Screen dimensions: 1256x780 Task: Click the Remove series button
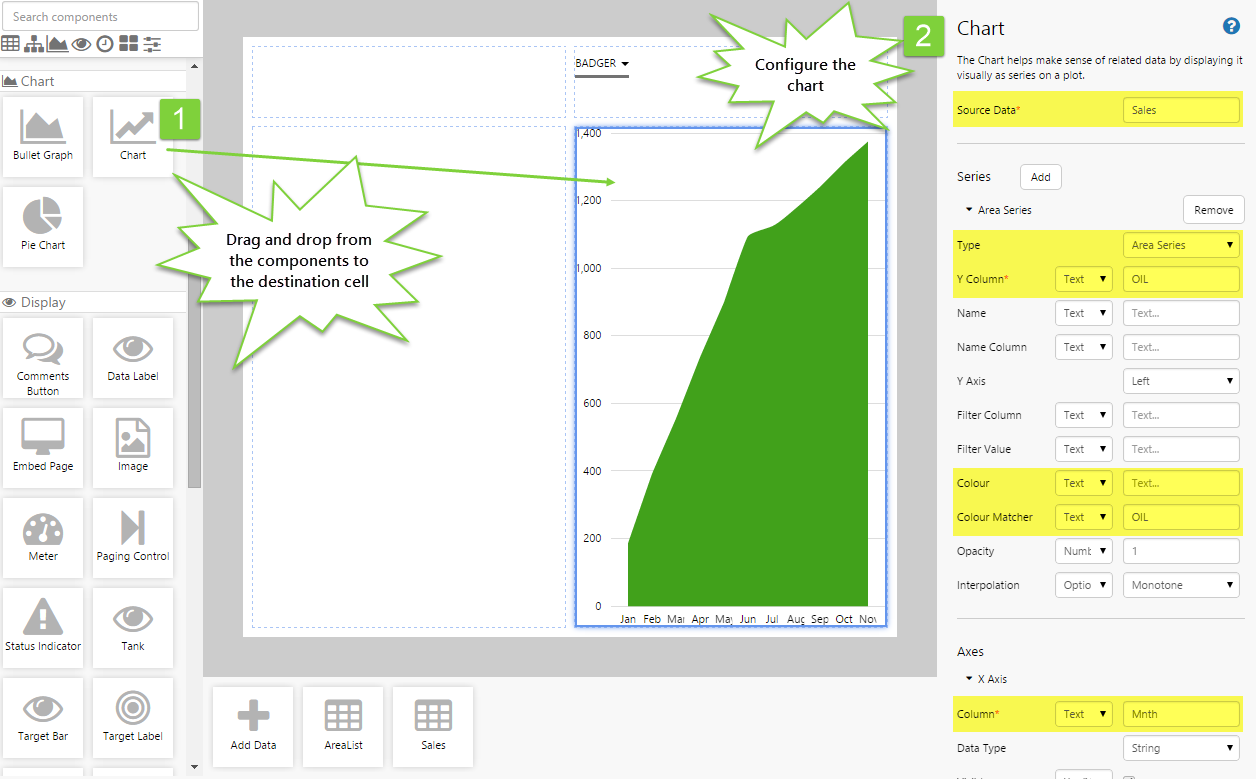point(1213,210)
